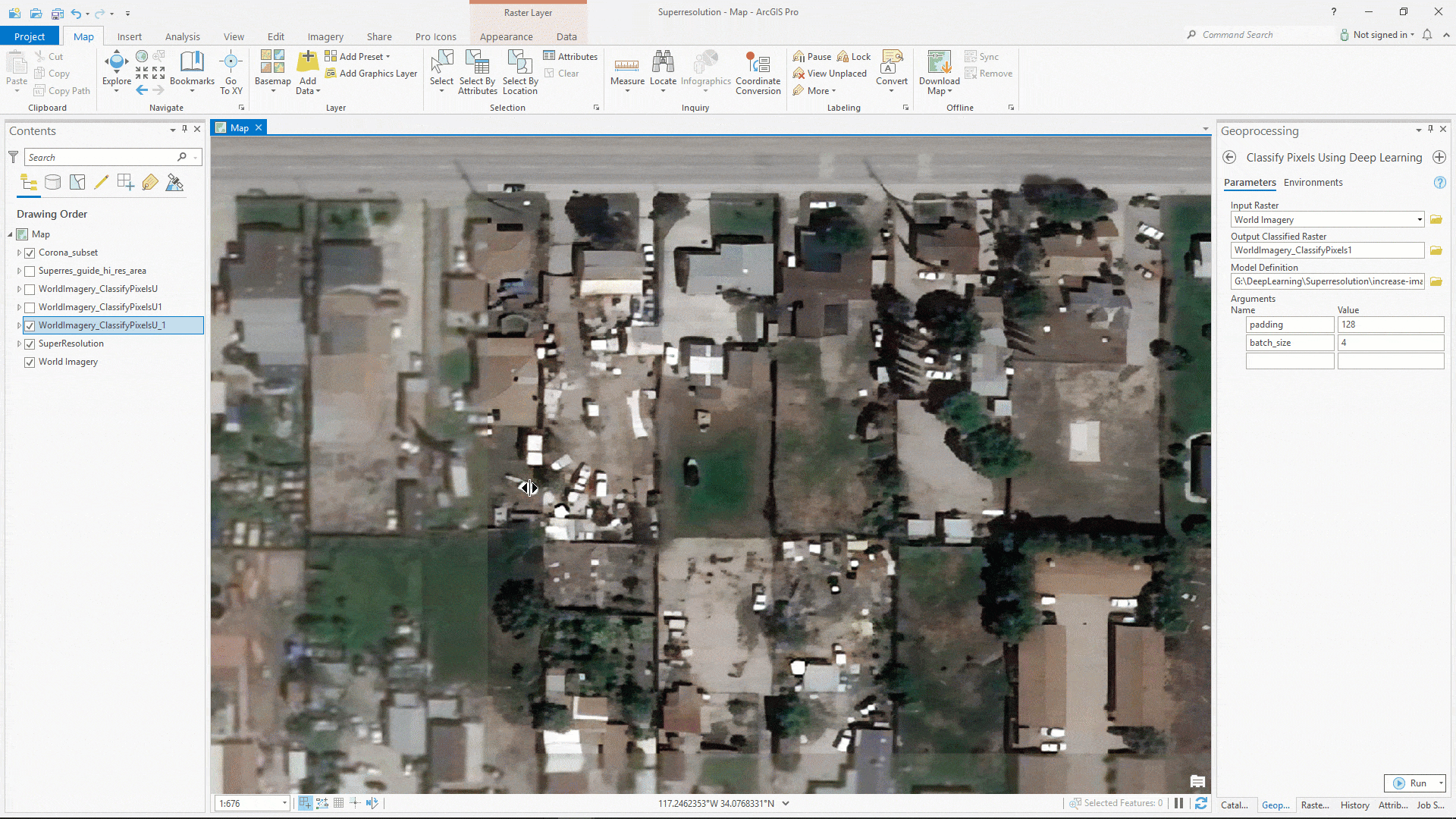Open the Environments tab

1313,183
